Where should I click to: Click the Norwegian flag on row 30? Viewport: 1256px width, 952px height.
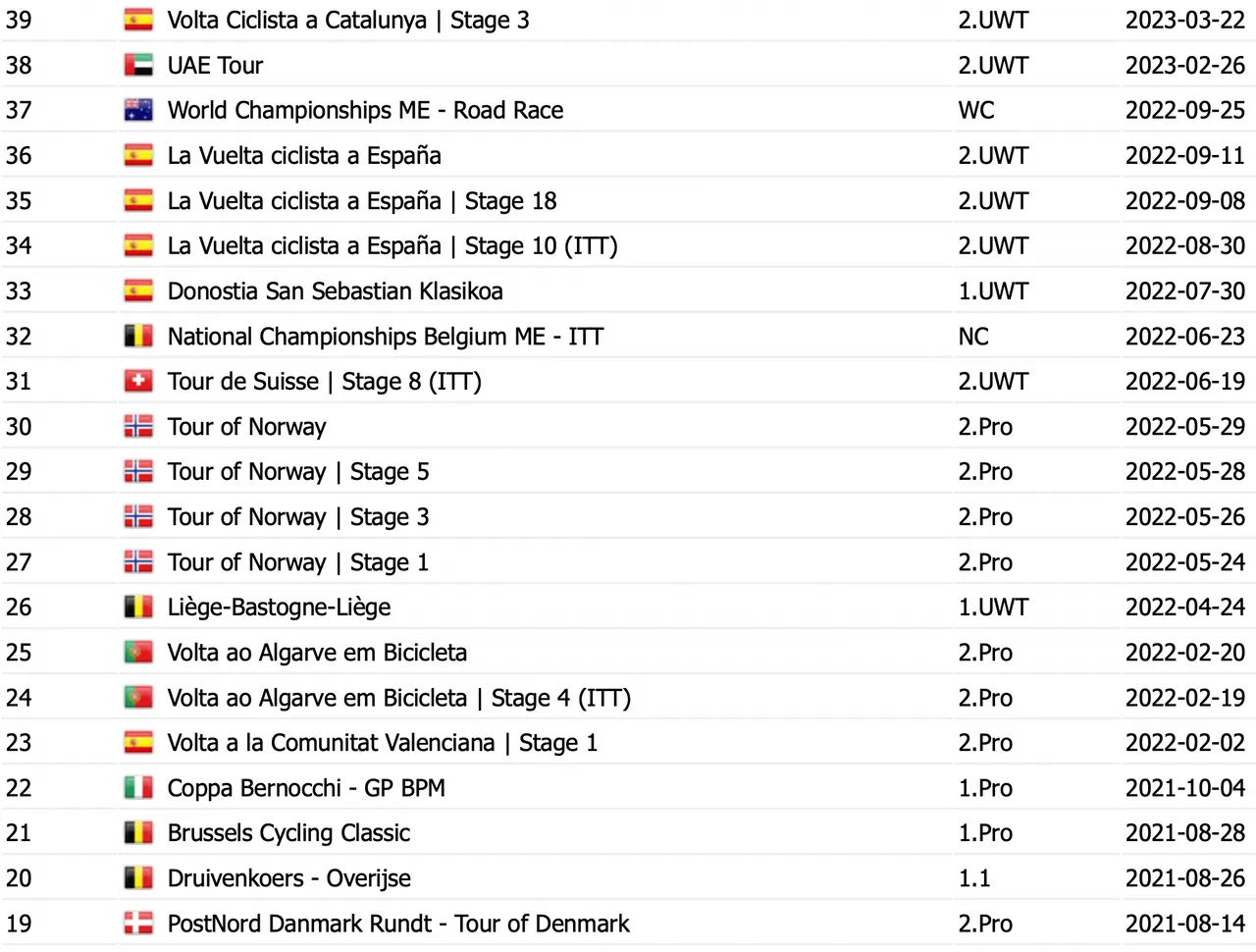pos(138,427)
